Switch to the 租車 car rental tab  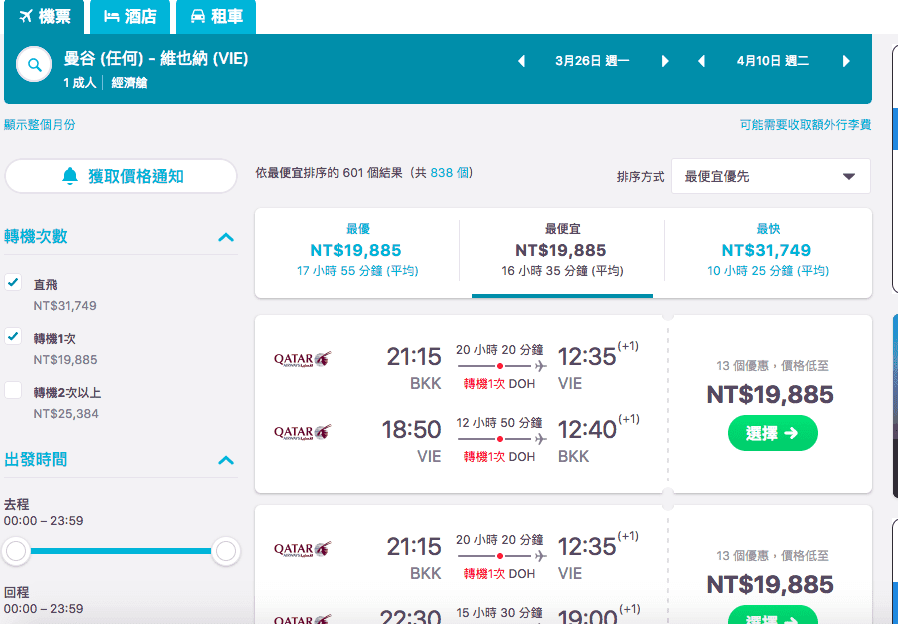pyautogui.click(x=216, y=17)
